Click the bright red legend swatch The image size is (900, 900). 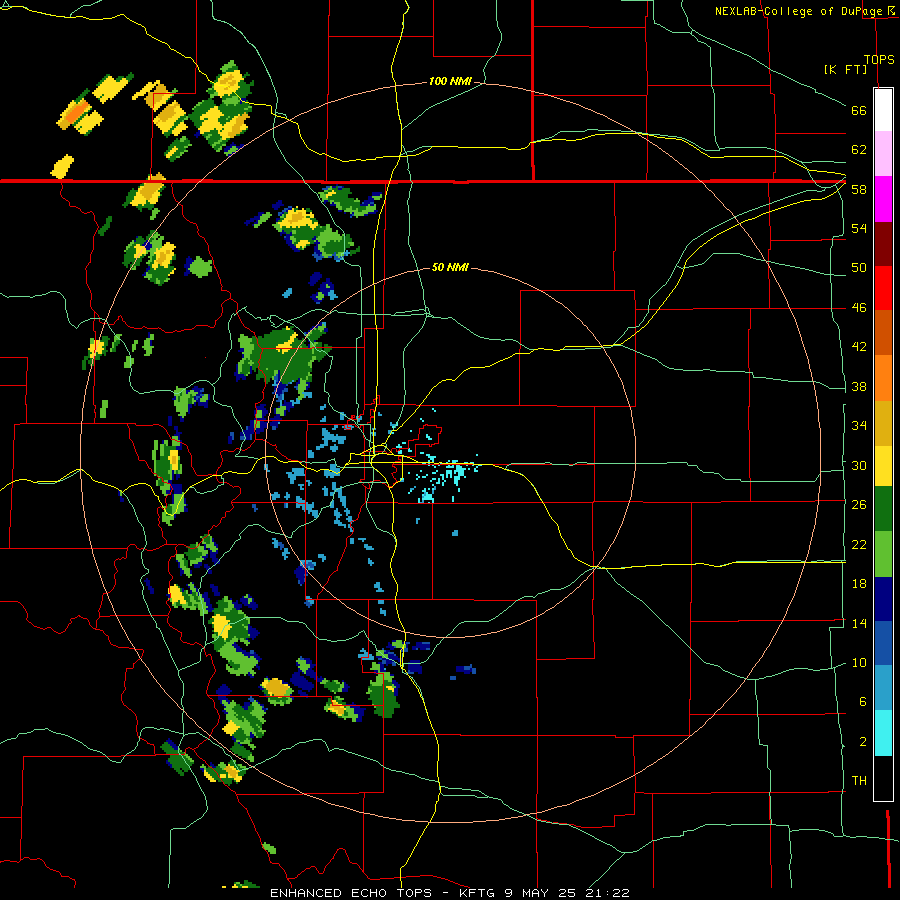tap(883, 288)
